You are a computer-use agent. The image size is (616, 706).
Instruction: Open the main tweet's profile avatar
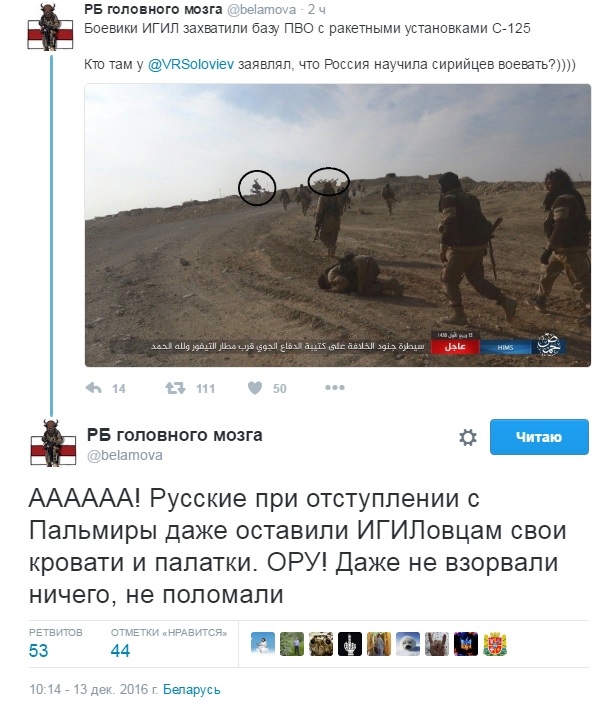pos(53,443)
